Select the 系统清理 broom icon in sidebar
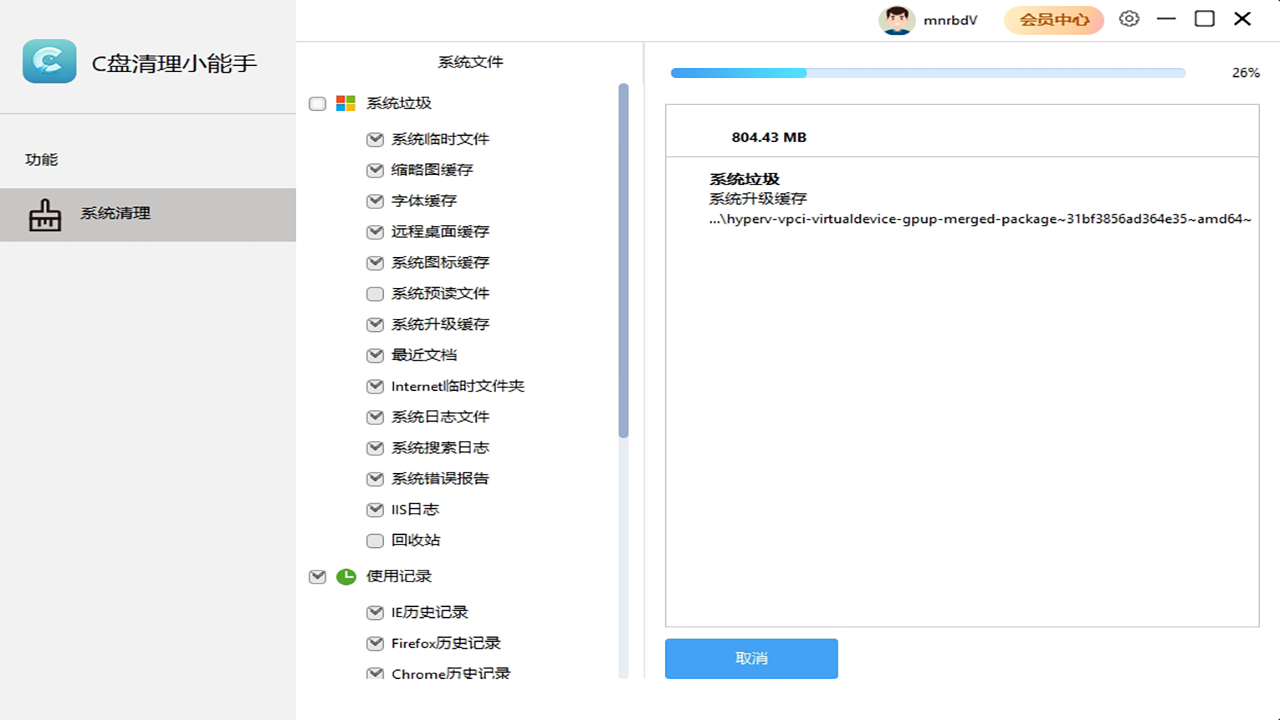Viewport: 1280px width, 720px height. coord(45,213)
